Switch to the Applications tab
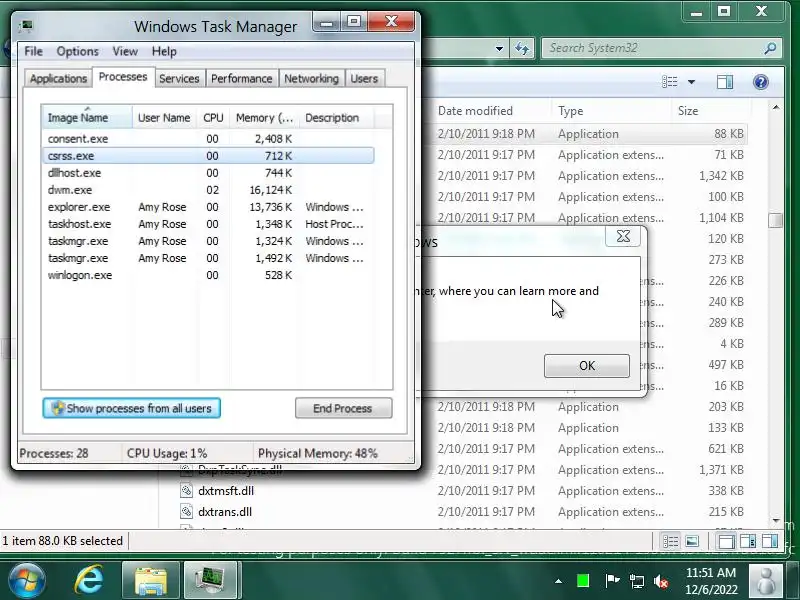Viewport: 800px width, 600px height. 58,79
